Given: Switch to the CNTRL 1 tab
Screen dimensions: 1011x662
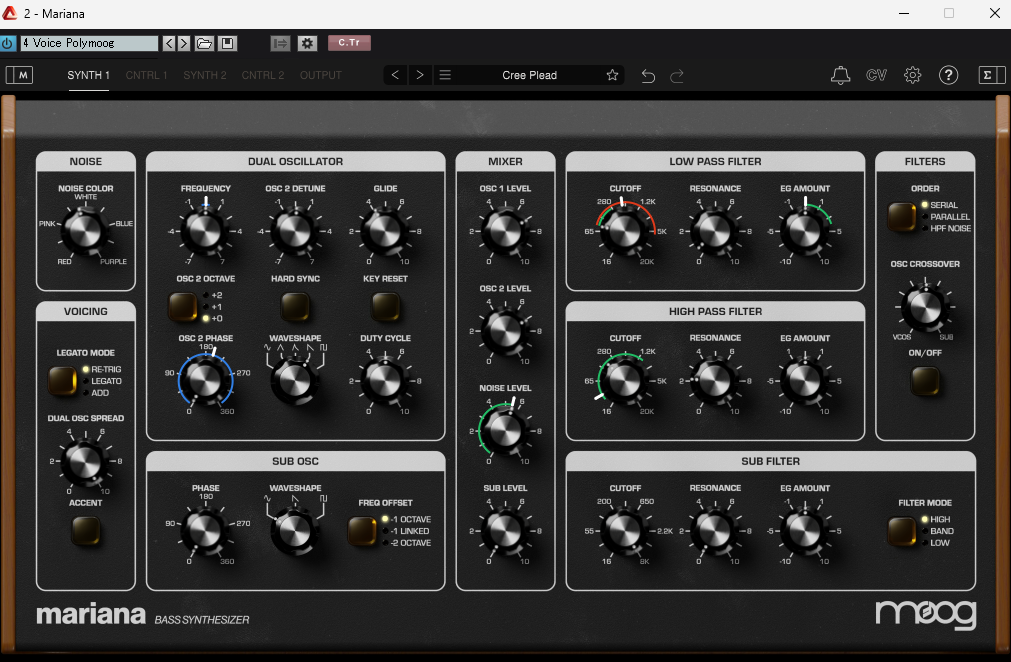Looking at the screenshot, I should (x=146, y=75).
